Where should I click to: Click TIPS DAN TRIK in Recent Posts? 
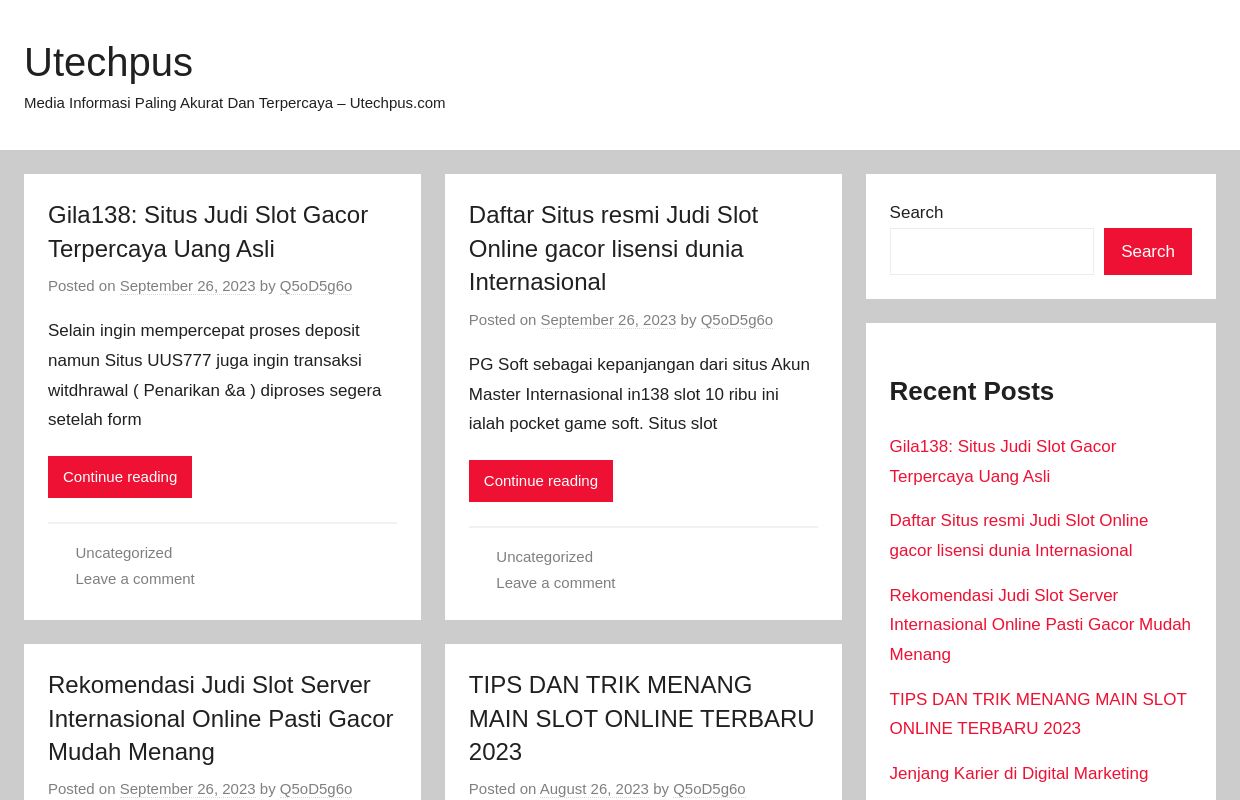pos(1038,713)
